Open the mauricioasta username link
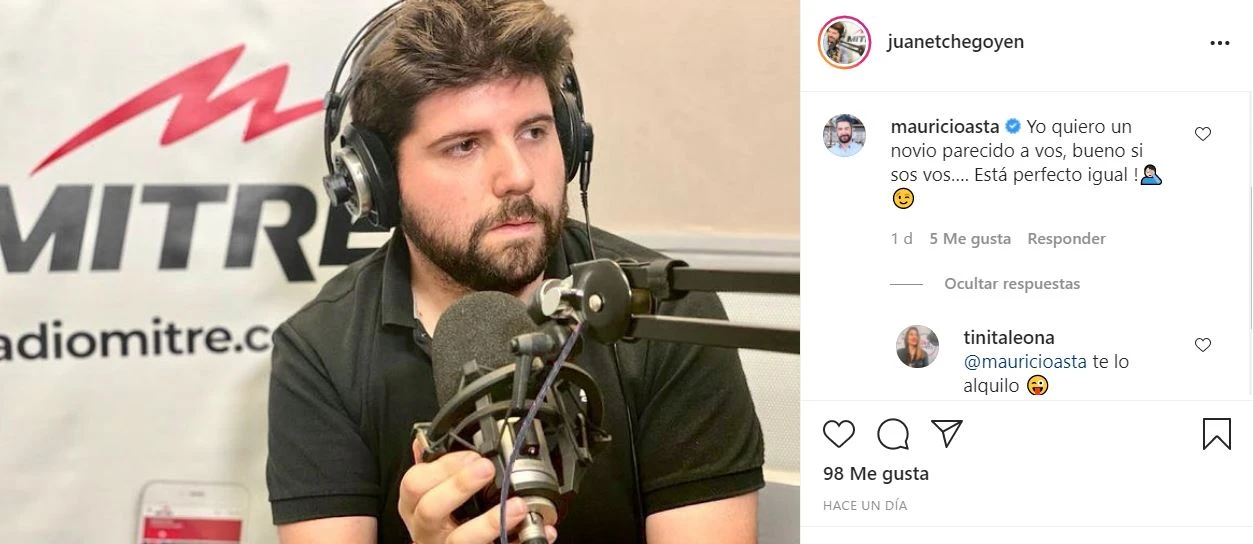1254x544 pixels. [x=945, y=127]
